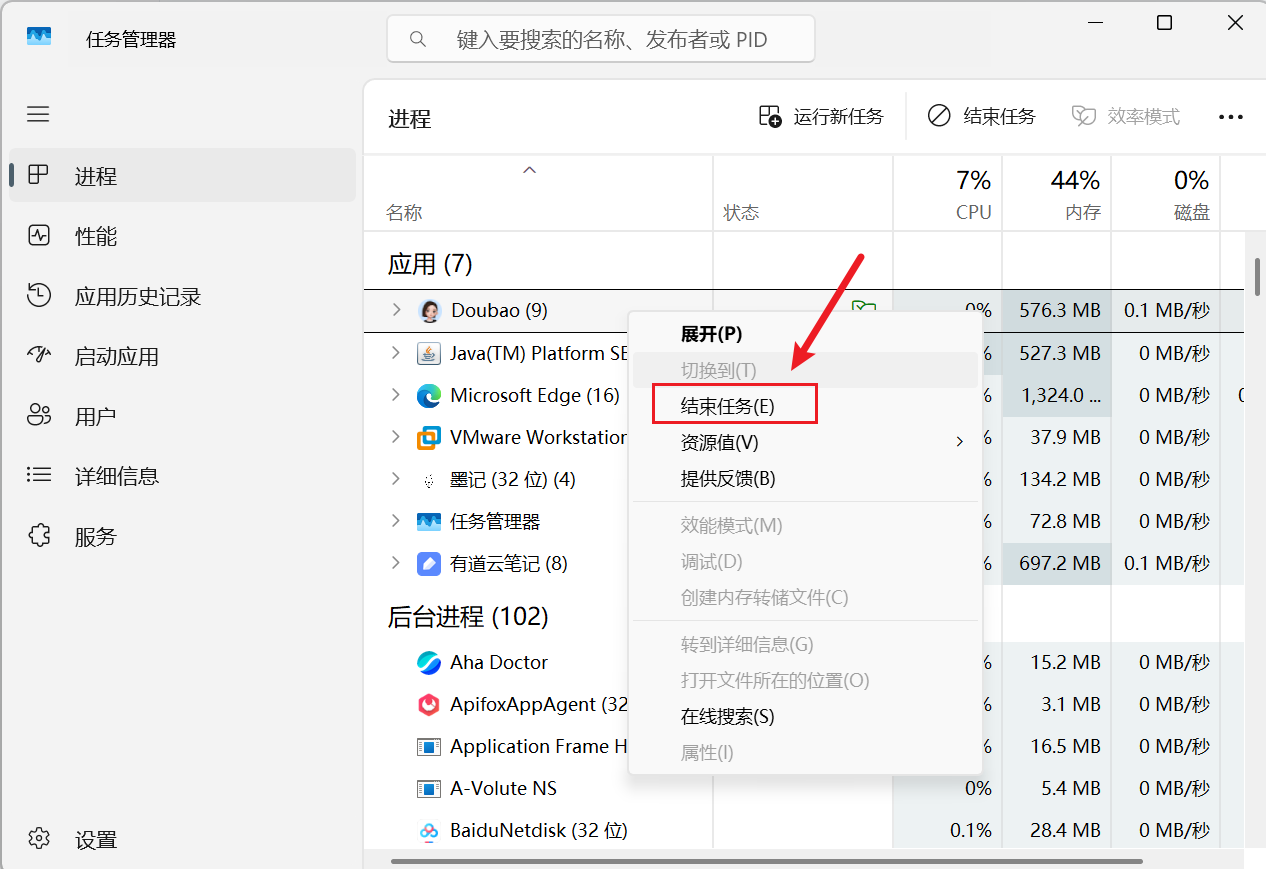Sort by 磁盘 column header
Screen dimensions: 1266x869
pos(1166,194)
